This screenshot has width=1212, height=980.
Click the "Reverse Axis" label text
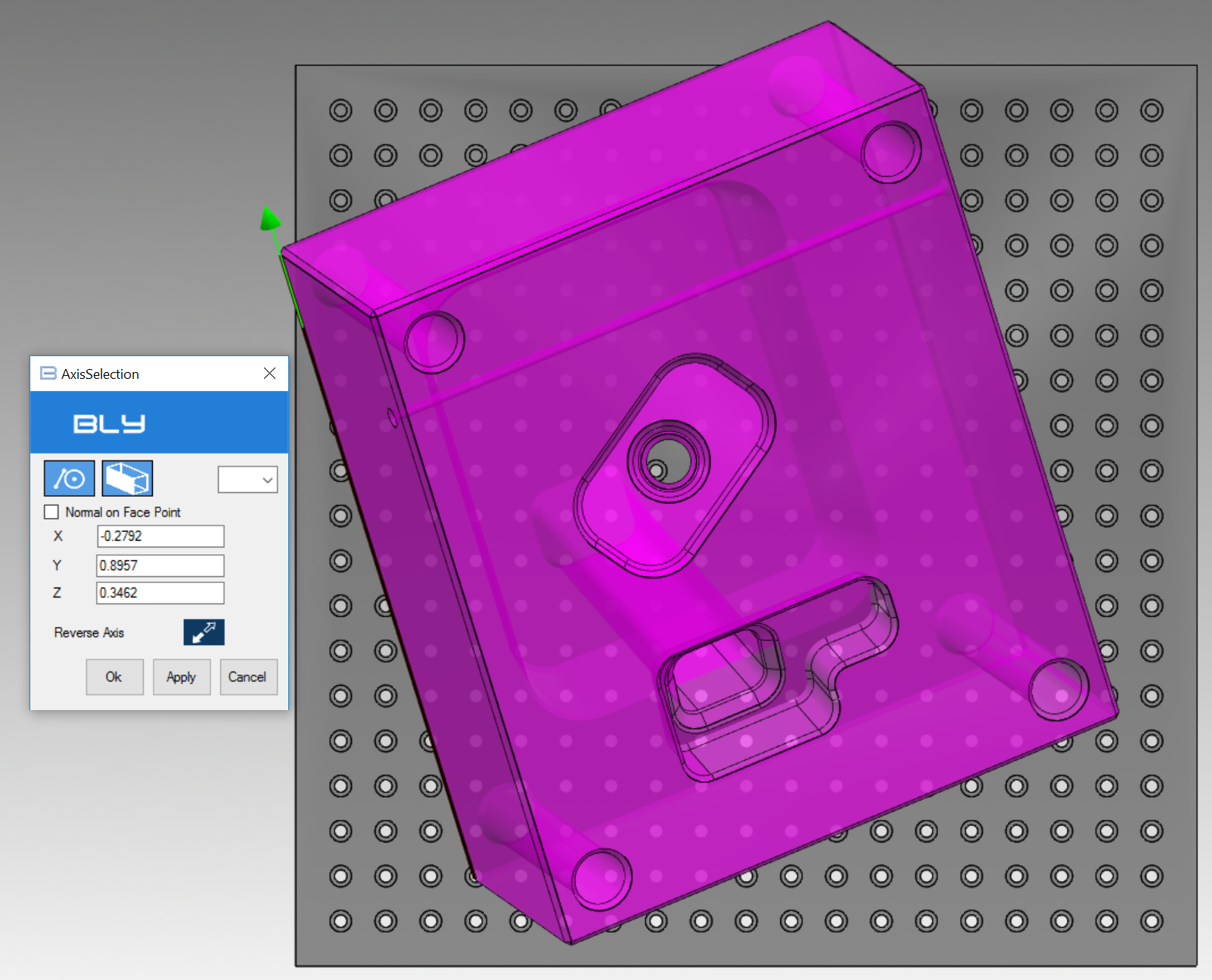click(x=89, y=633)
